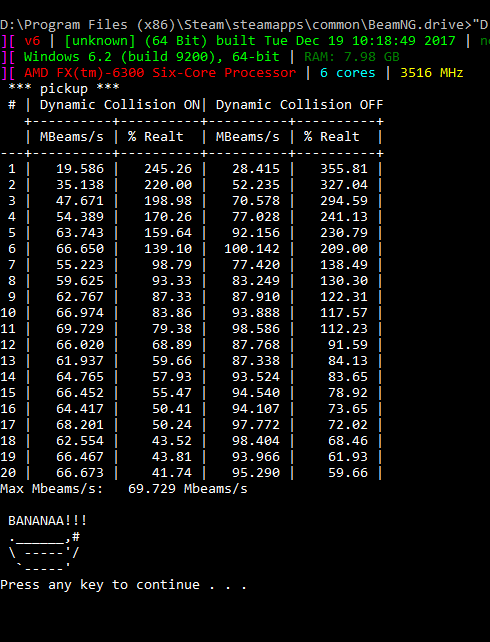This screenshot has width=490, height=642.
Task: Click the value '70.578' in row 3
Action: click(256, 201)
